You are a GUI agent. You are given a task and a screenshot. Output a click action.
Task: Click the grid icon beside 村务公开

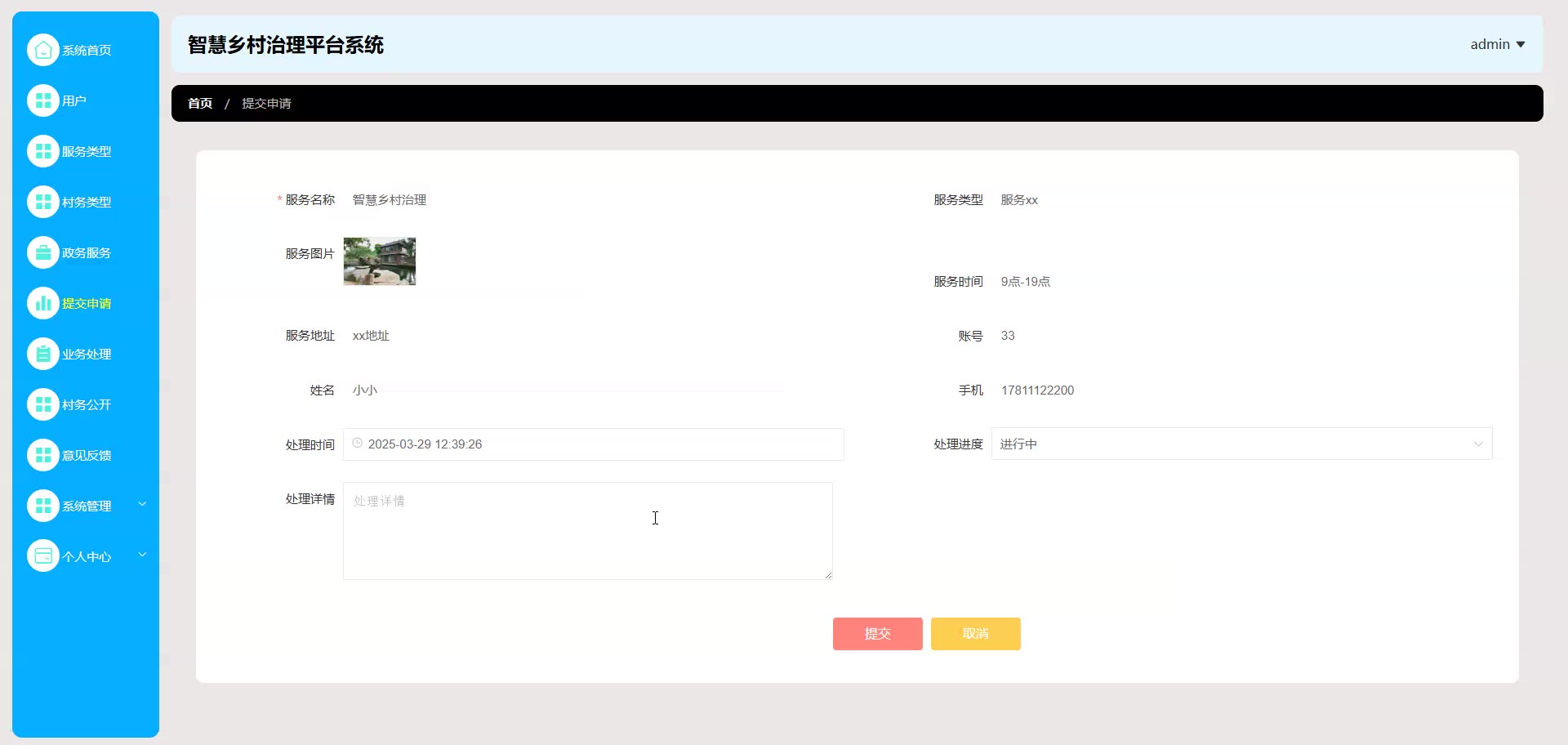pyautogui.click(x=43, y=404)
